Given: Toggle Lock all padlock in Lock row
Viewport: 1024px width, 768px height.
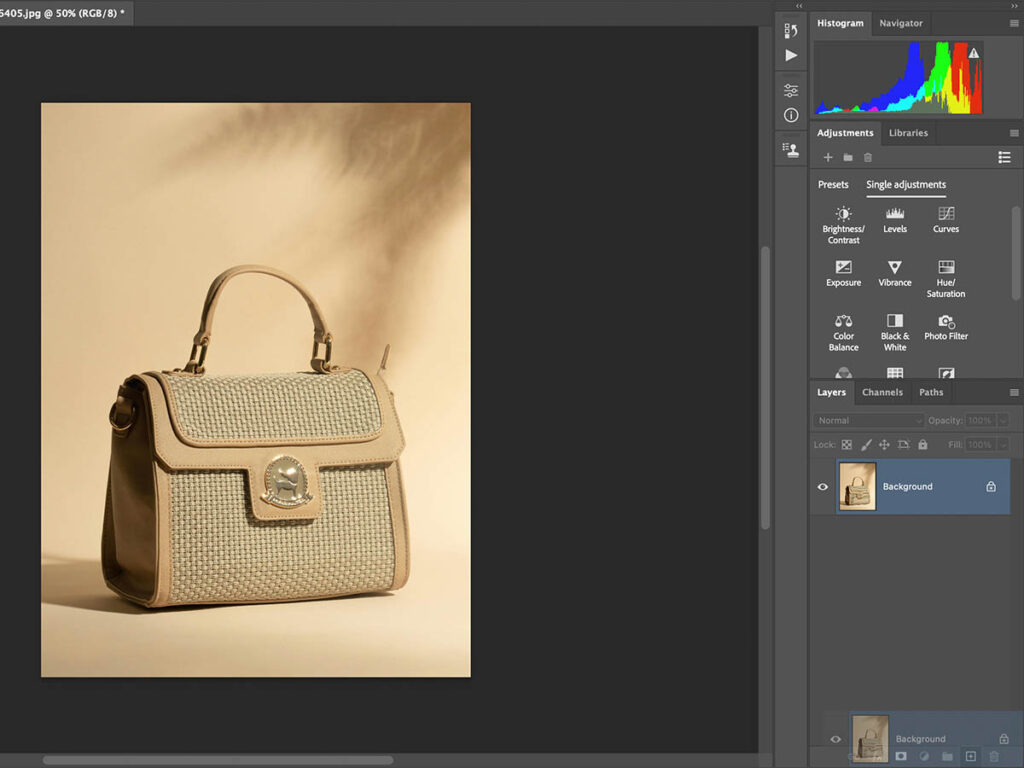Looking at the screenshot, I should point(923,445).
